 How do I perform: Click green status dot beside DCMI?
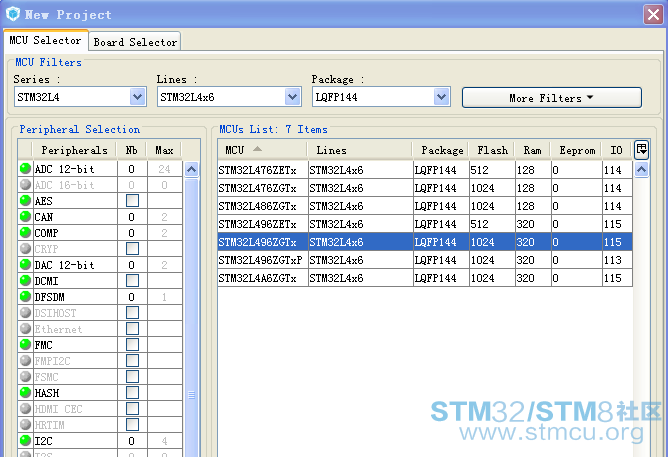[x=26, y=281]
